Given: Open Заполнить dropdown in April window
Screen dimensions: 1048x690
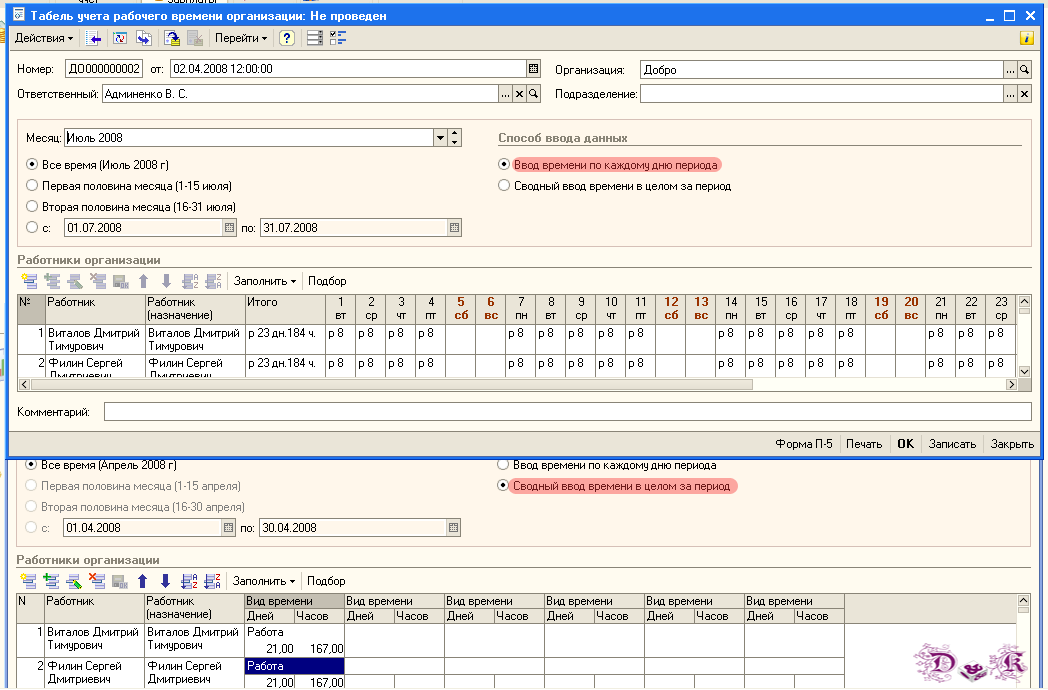Looking at the screenshot, I should coord(263,581).
